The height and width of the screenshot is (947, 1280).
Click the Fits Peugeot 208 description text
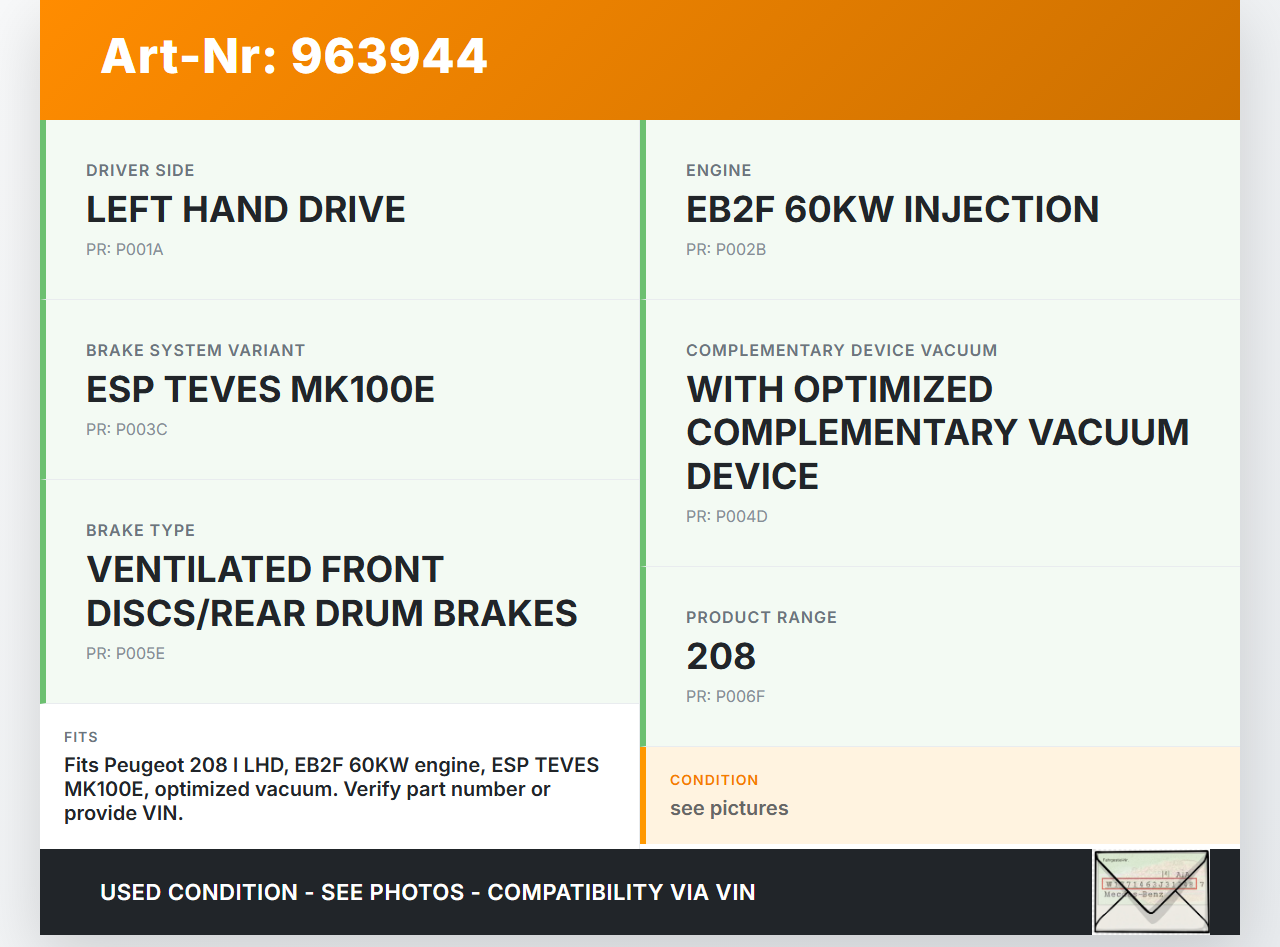tap(331, 789)
